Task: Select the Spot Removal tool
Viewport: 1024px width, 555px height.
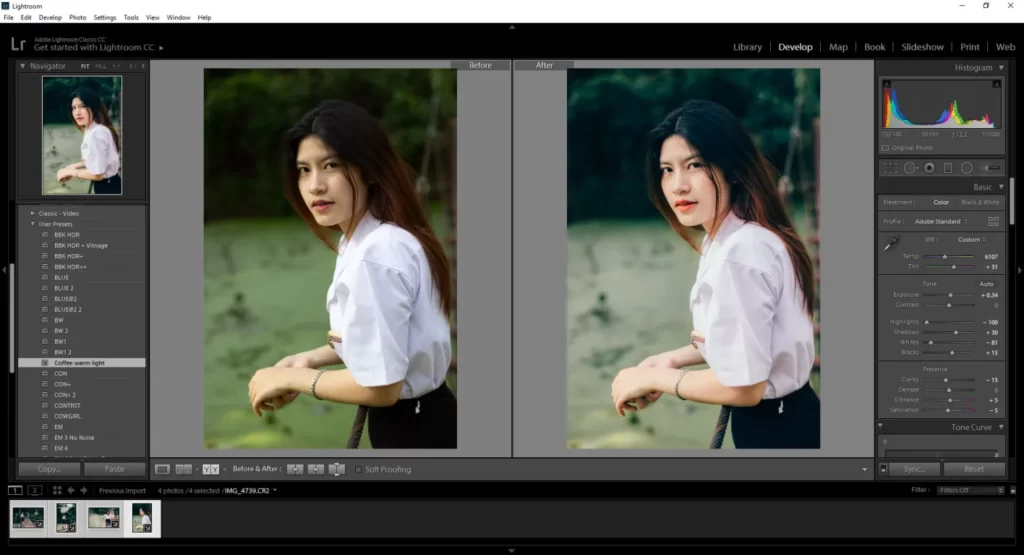Action: point(910,168)
